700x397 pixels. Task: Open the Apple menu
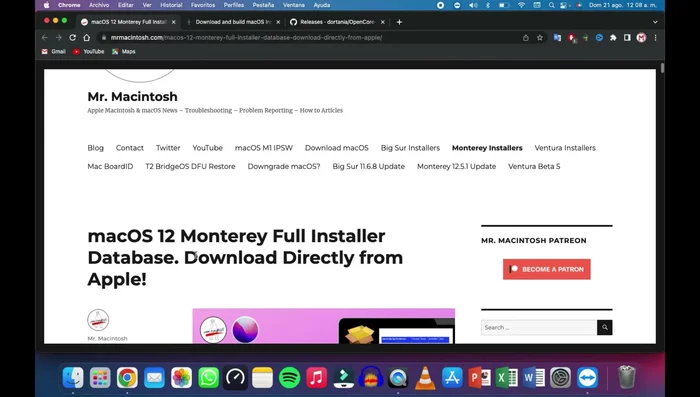pyautogui.click(x=46, y=5)
